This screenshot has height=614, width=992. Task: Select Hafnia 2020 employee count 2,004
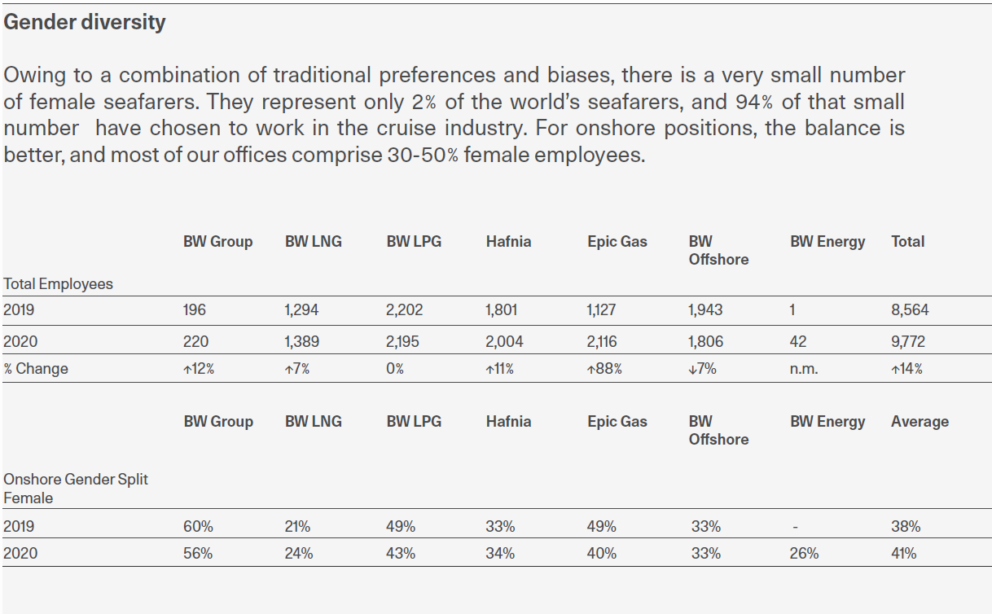504,341
